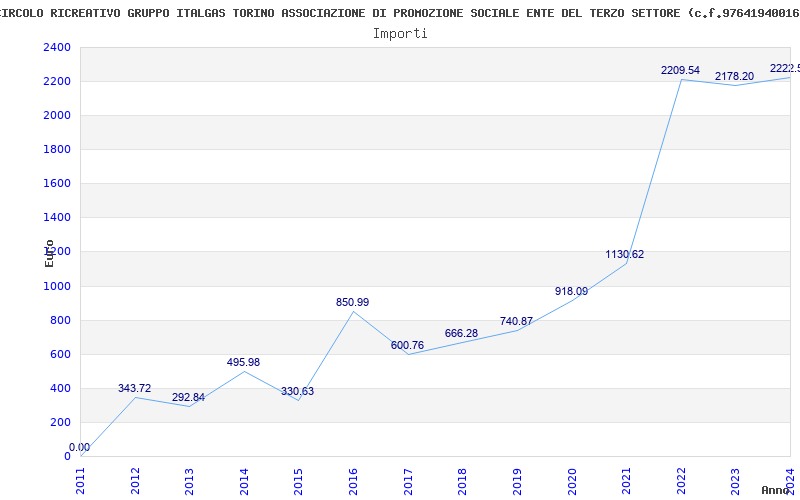Select the 2209.54 data label
This screenshot has width=800, height=500.
[x=680, y=70]
